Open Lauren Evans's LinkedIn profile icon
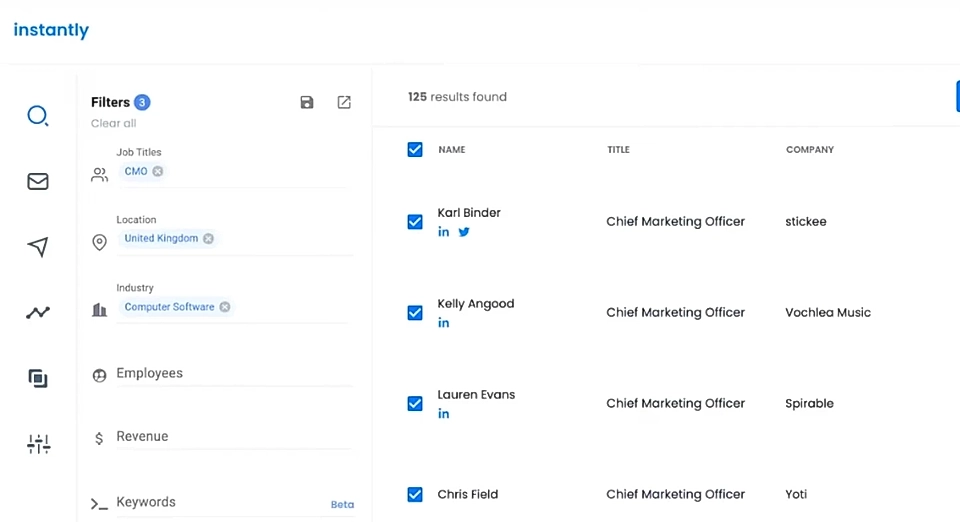The width and height of the screenshot is (960, 522). (444, 414)
